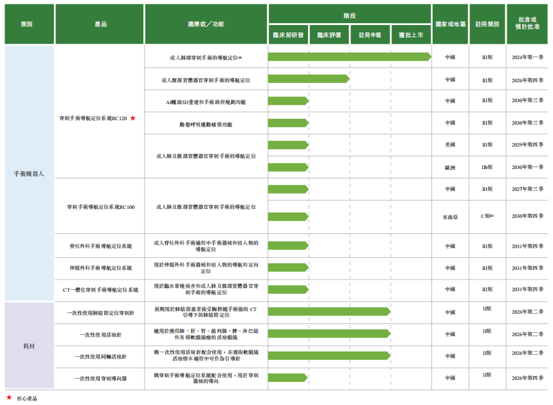Select product '神經外科手術導航定位系統'

(x=101, y=268)
